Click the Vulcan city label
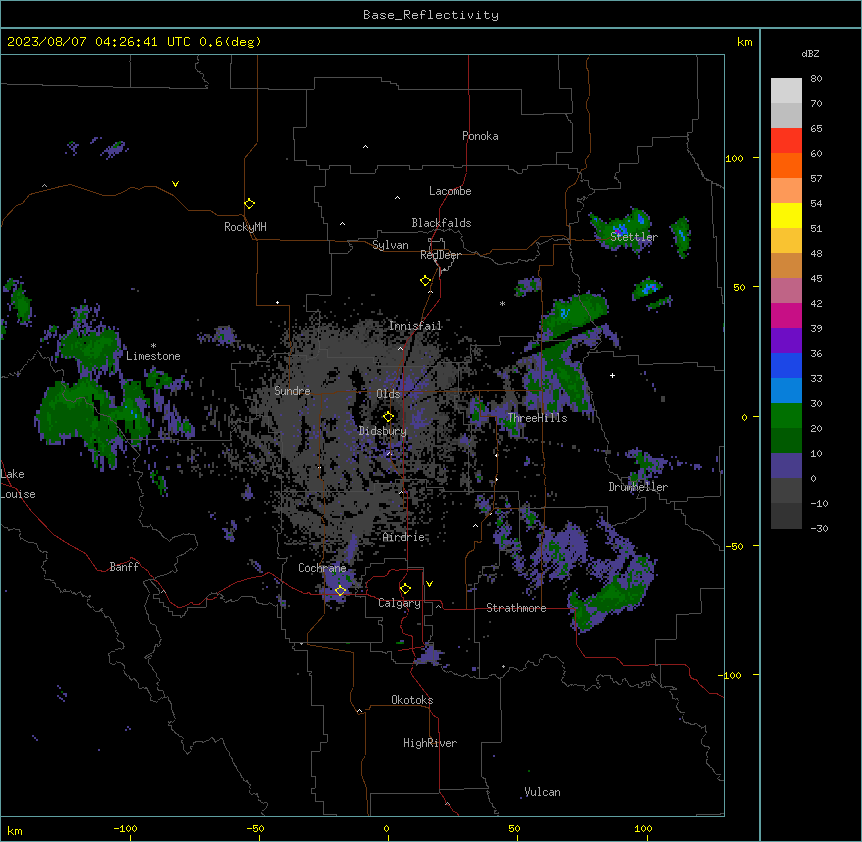The image size is (862, 842). click(x=542, y=792)
